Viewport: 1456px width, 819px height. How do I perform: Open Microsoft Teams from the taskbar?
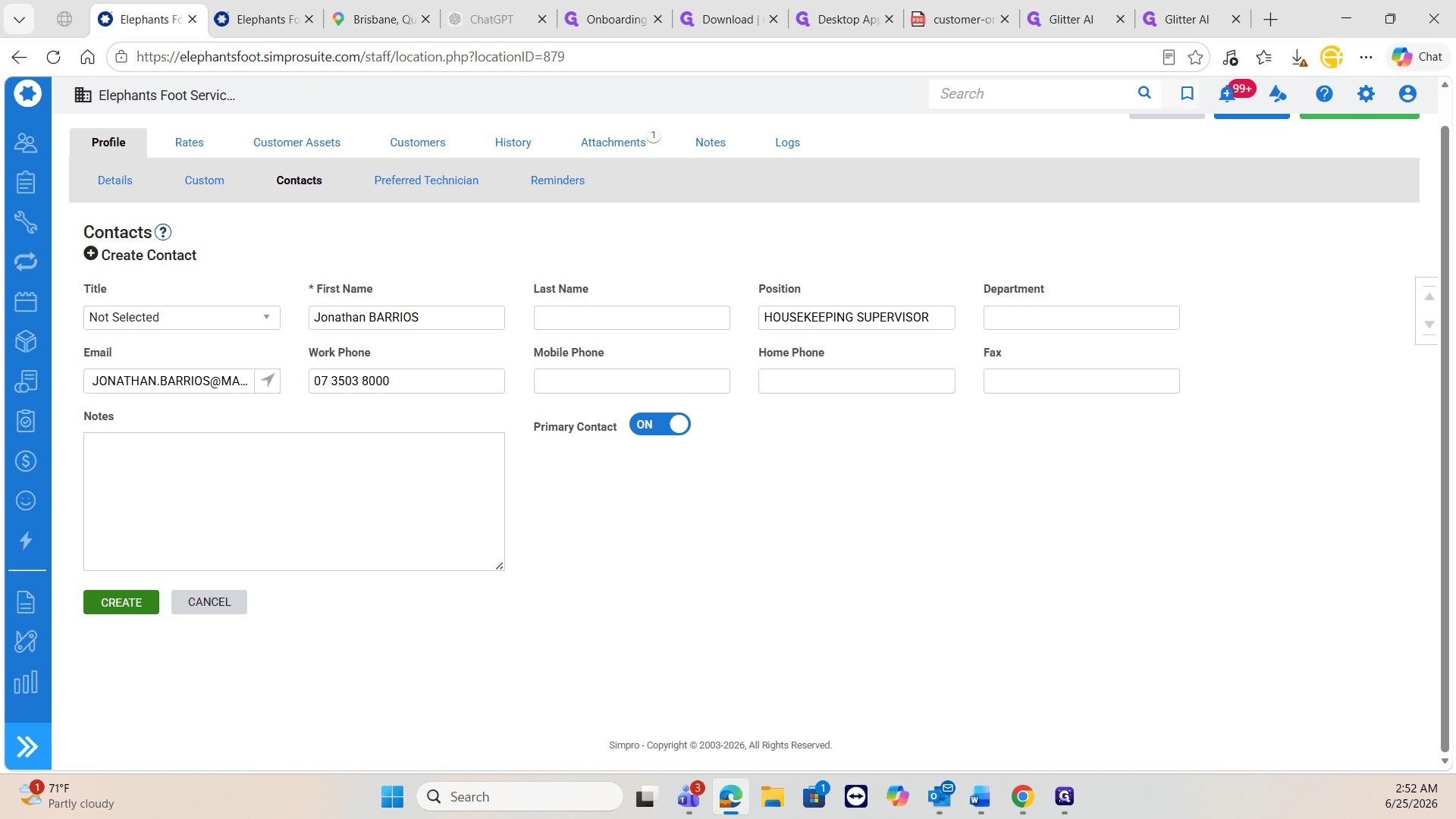(689, 796)
